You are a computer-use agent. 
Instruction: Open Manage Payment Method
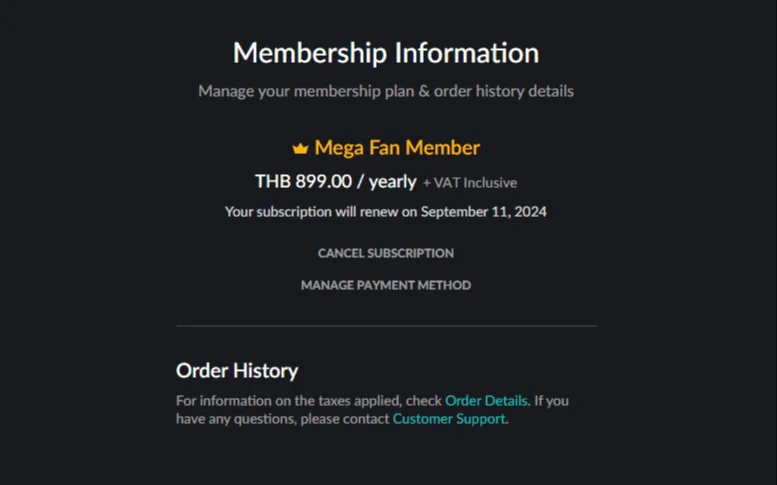pyautogui.click(x=386, y=285)
